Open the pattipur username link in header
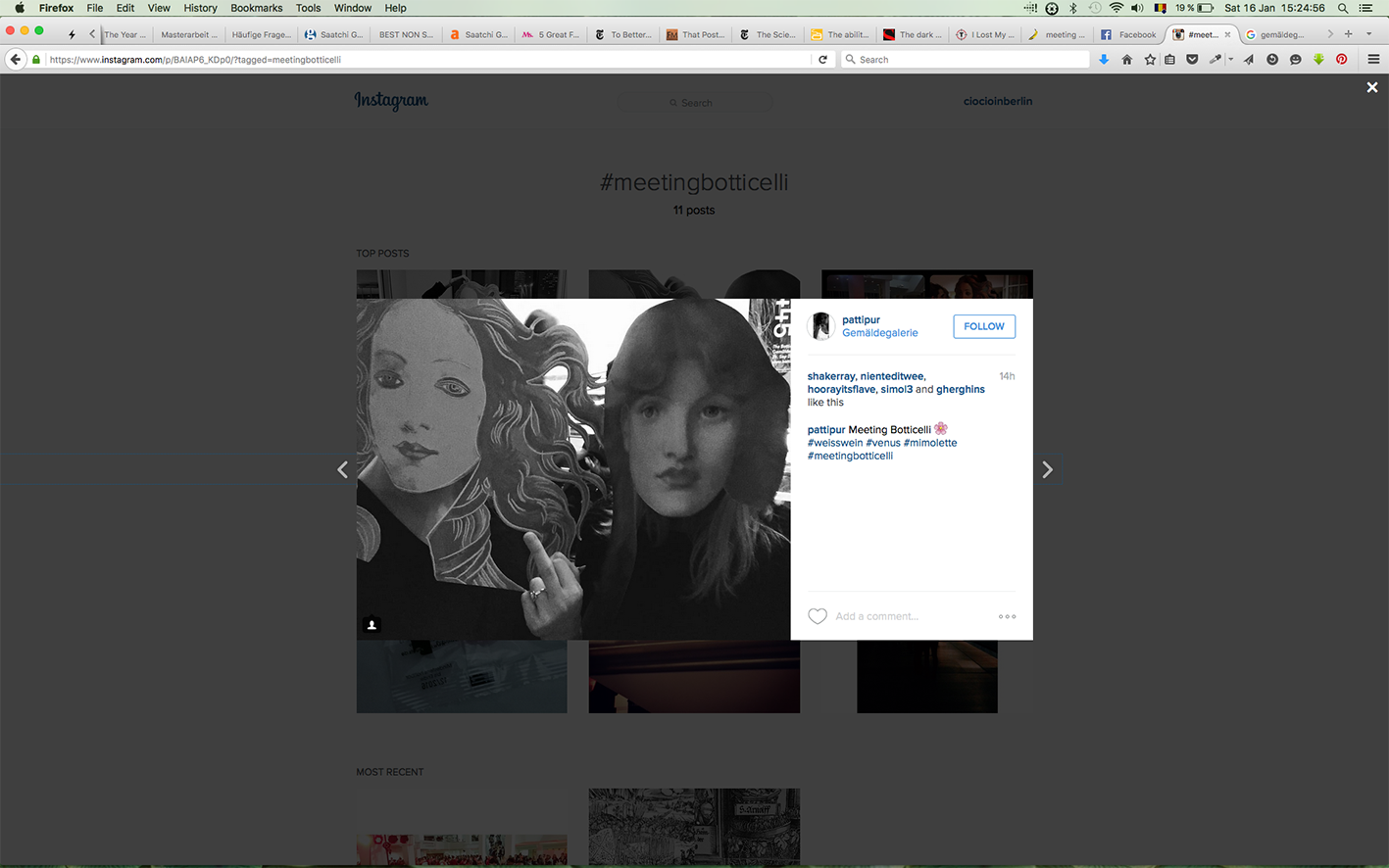1389x868 pixels. [x=861, y=319]
